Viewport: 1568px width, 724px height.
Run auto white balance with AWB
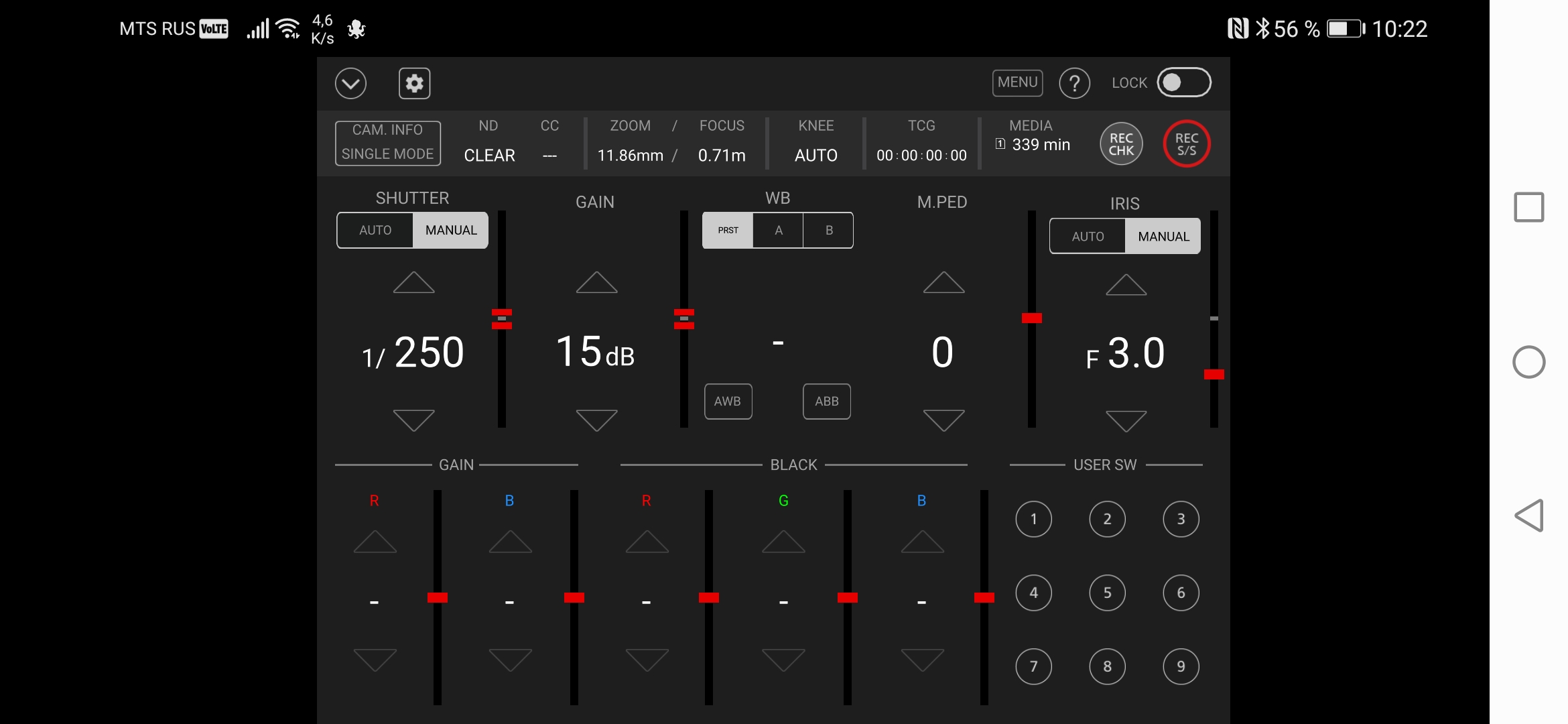click(x=728, y=402)
